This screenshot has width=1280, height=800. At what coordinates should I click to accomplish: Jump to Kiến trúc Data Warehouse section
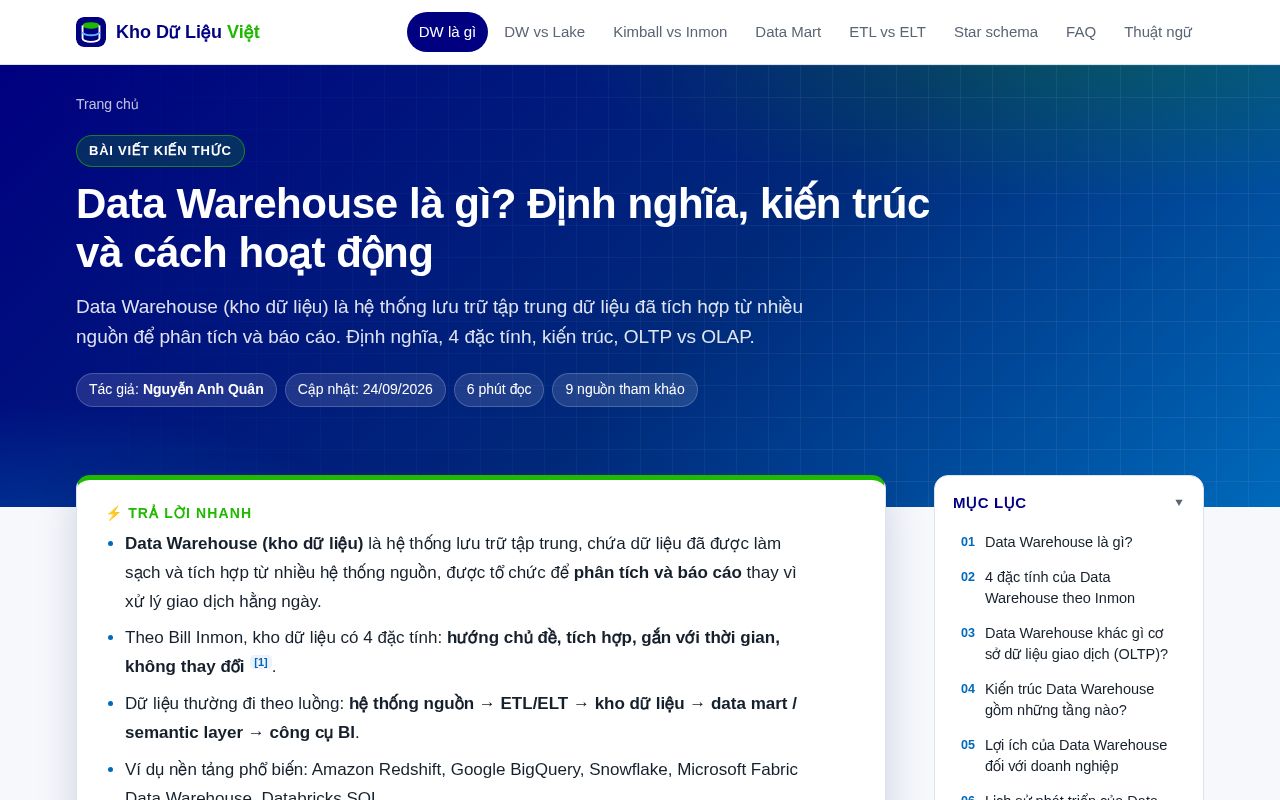coord(1069,700)
